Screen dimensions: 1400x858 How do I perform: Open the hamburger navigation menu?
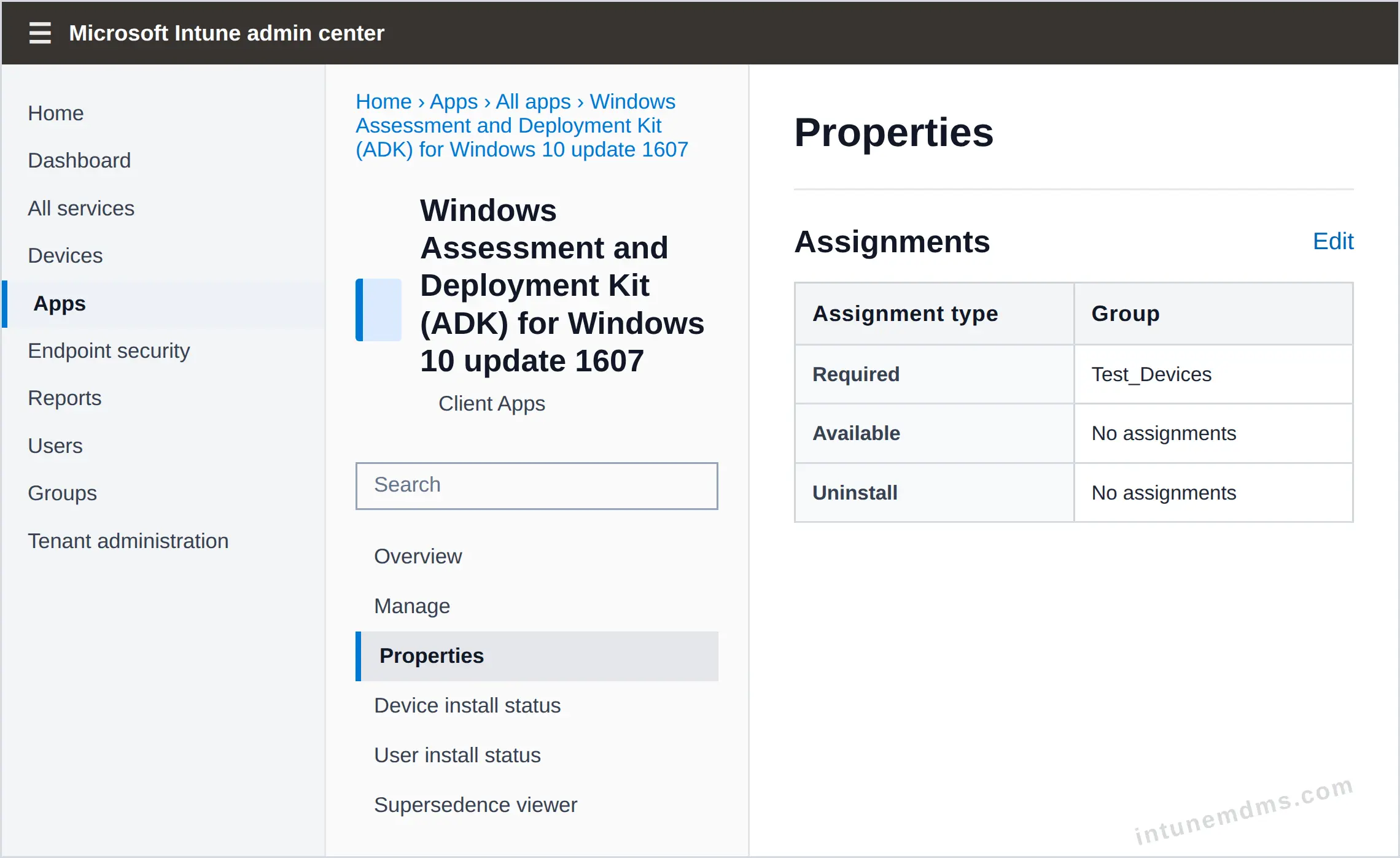40,33
